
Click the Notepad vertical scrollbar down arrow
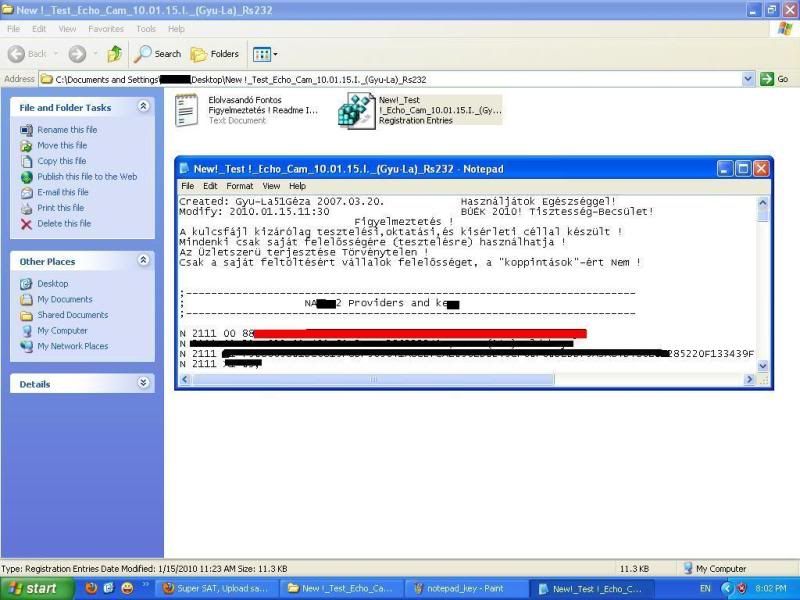(764, 367)
